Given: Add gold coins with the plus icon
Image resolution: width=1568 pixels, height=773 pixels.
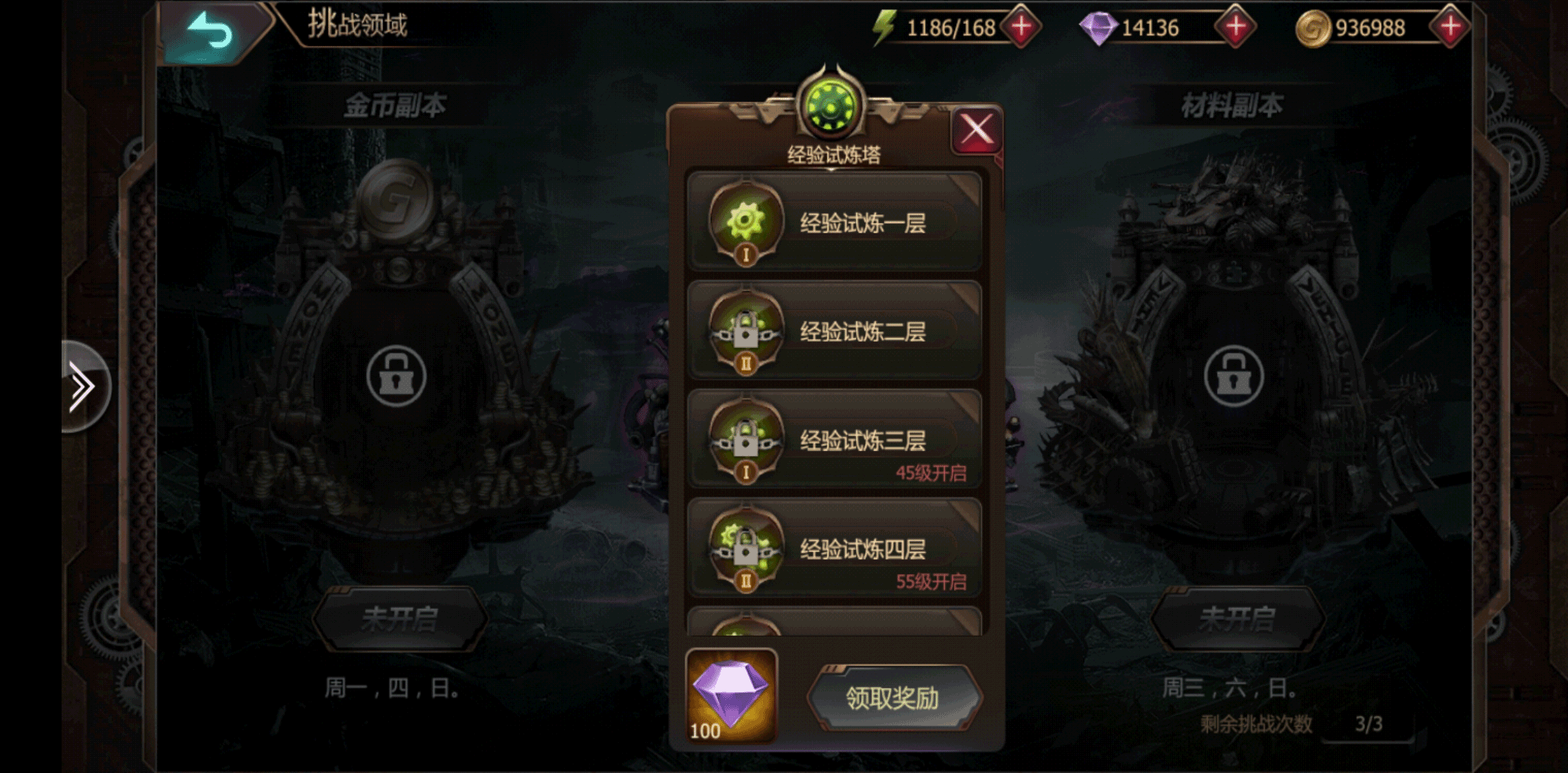Looking at the screenshot, I should click(1450, 27).
